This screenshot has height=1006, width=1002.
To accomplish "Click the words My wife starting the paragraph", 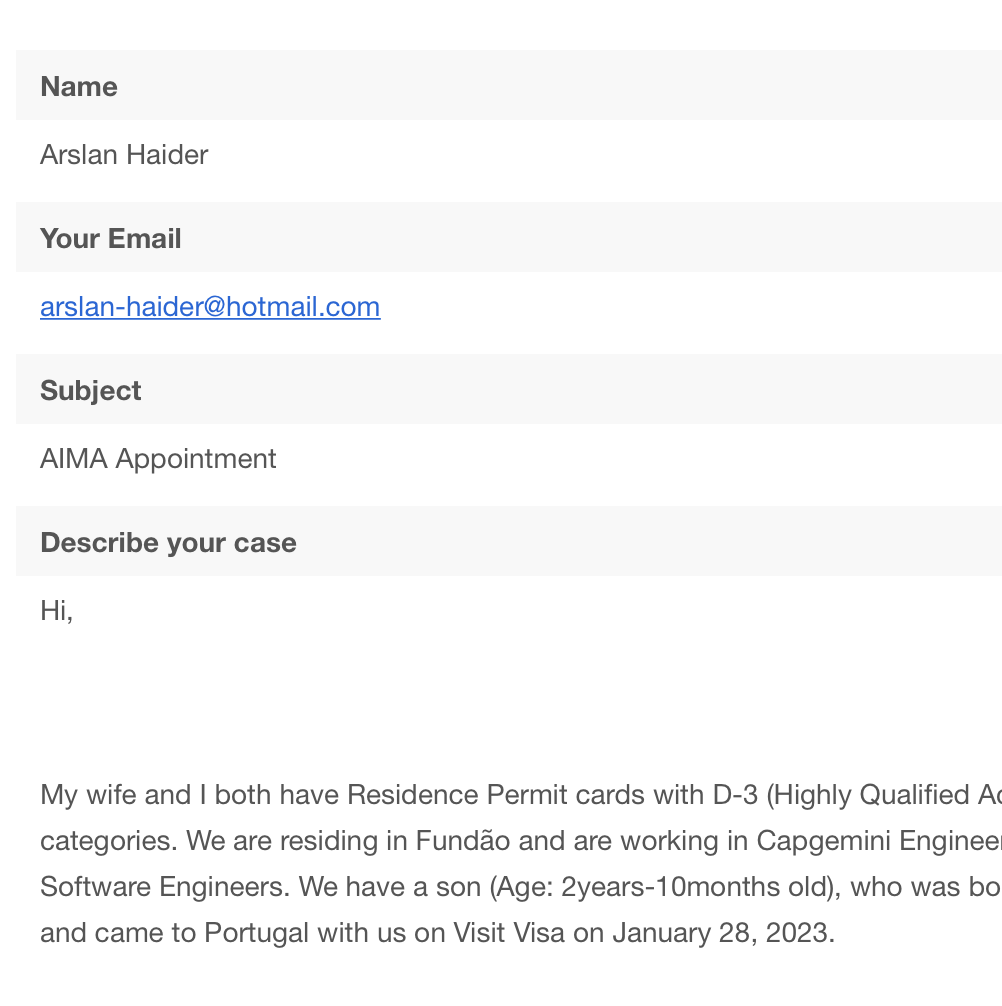I will click(x=83, y=794).
